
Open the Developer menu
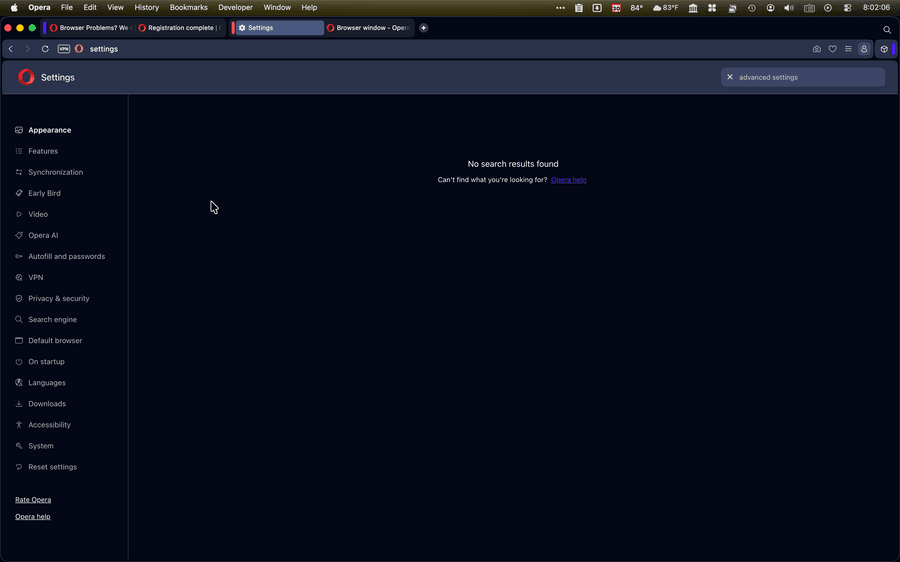tap(235, 7)
